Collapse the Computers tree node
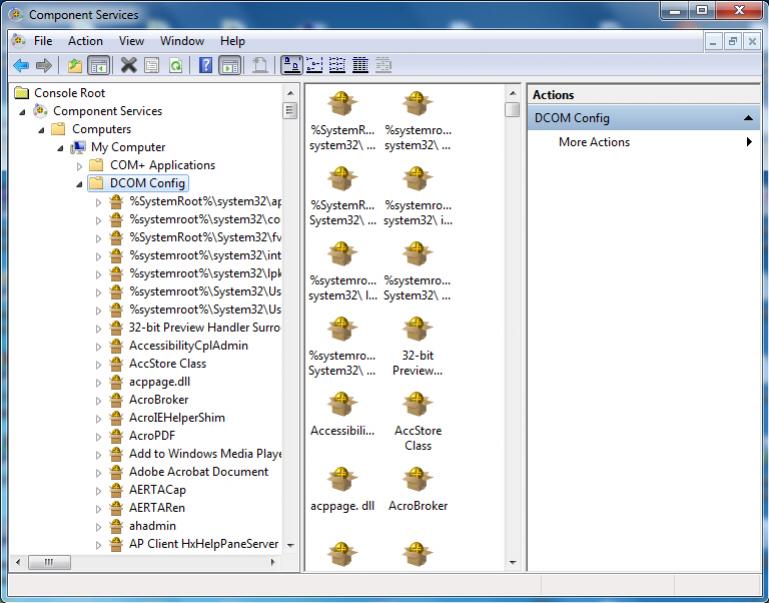769x603 pixels. [x=41, y=130]
